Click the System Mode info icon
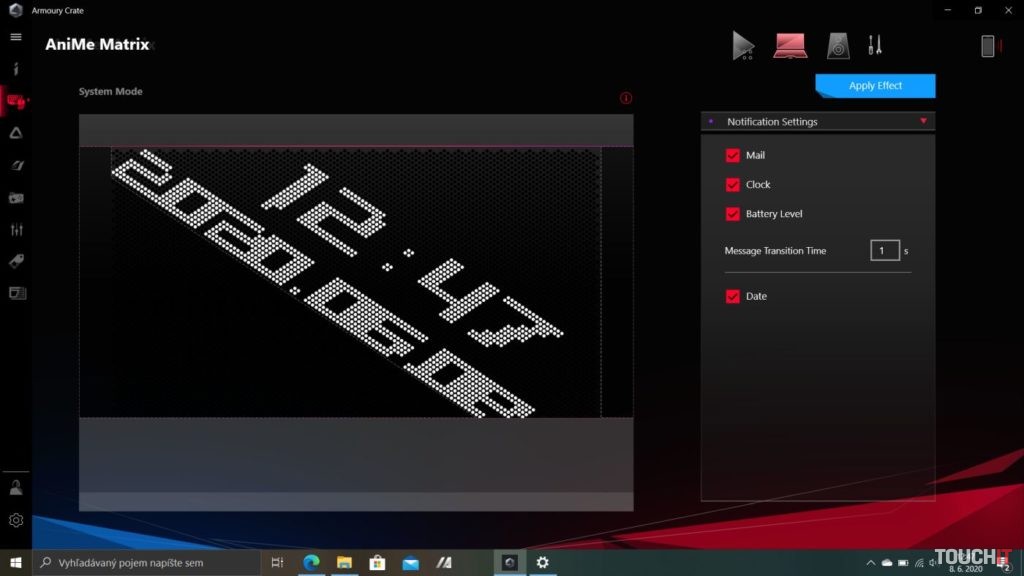This screenshot has width=1024, height=576. coord(626,98)
